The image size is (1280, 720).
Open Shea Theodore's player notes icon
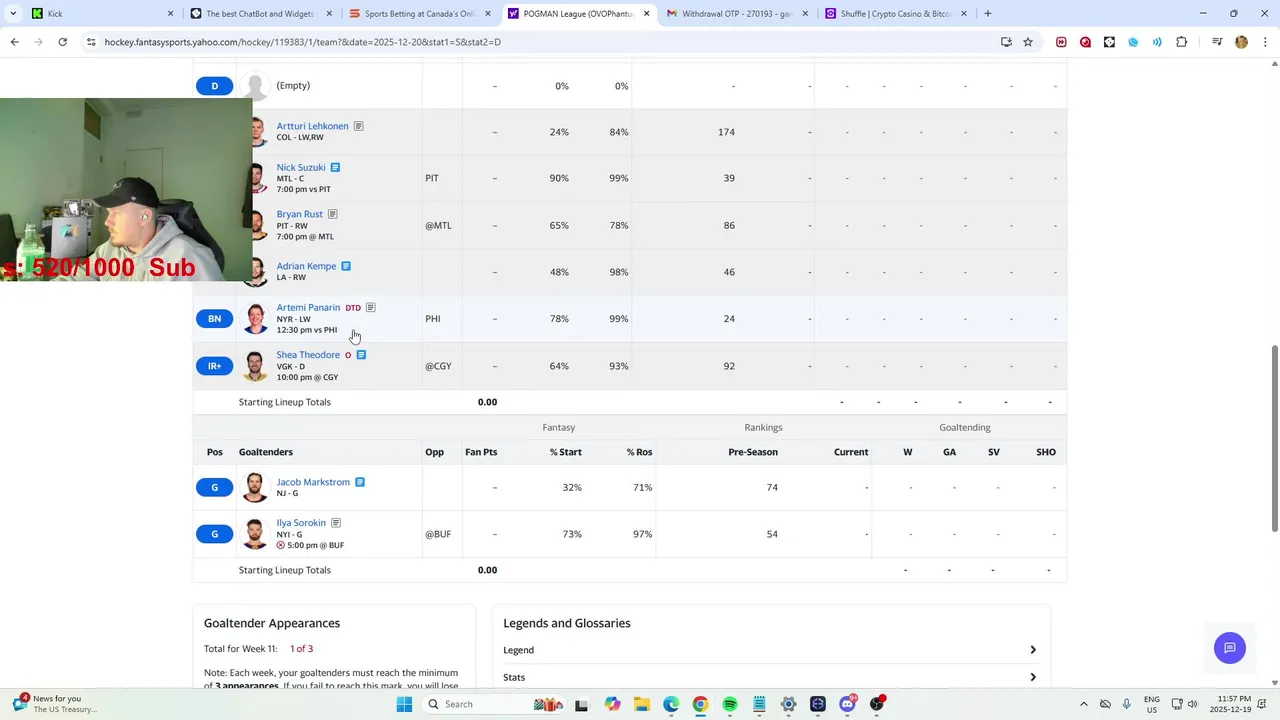(x=361, y=355)
